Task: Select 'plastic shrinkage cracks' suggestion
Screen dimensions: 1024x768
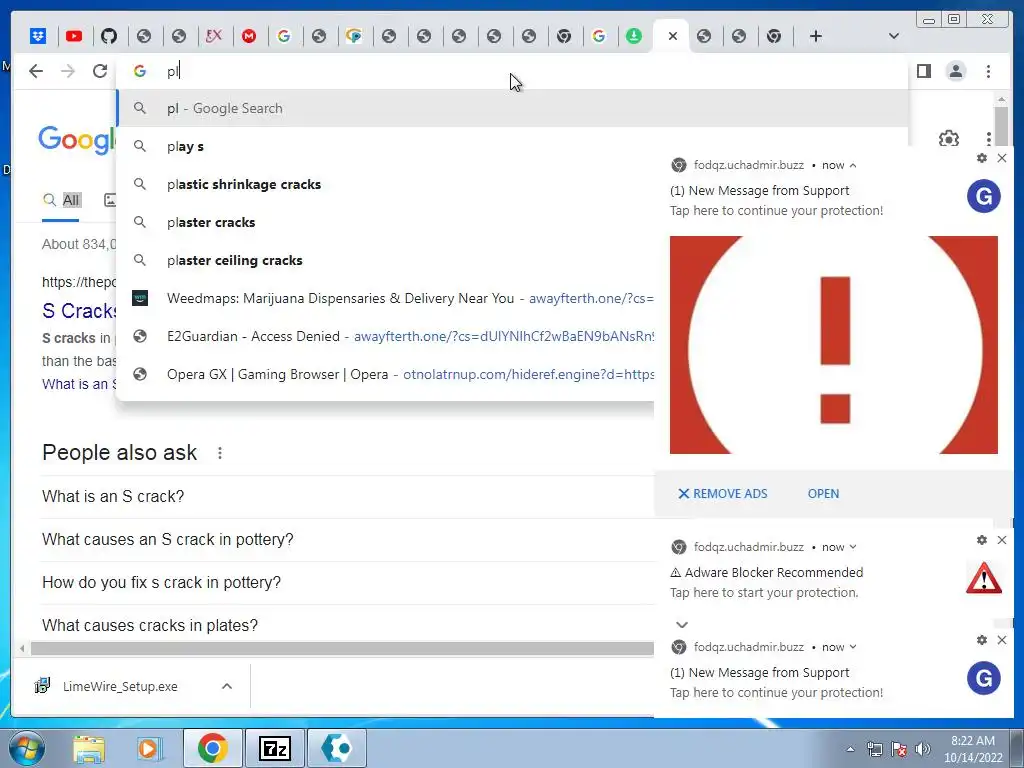Action: tap(385, 184)
